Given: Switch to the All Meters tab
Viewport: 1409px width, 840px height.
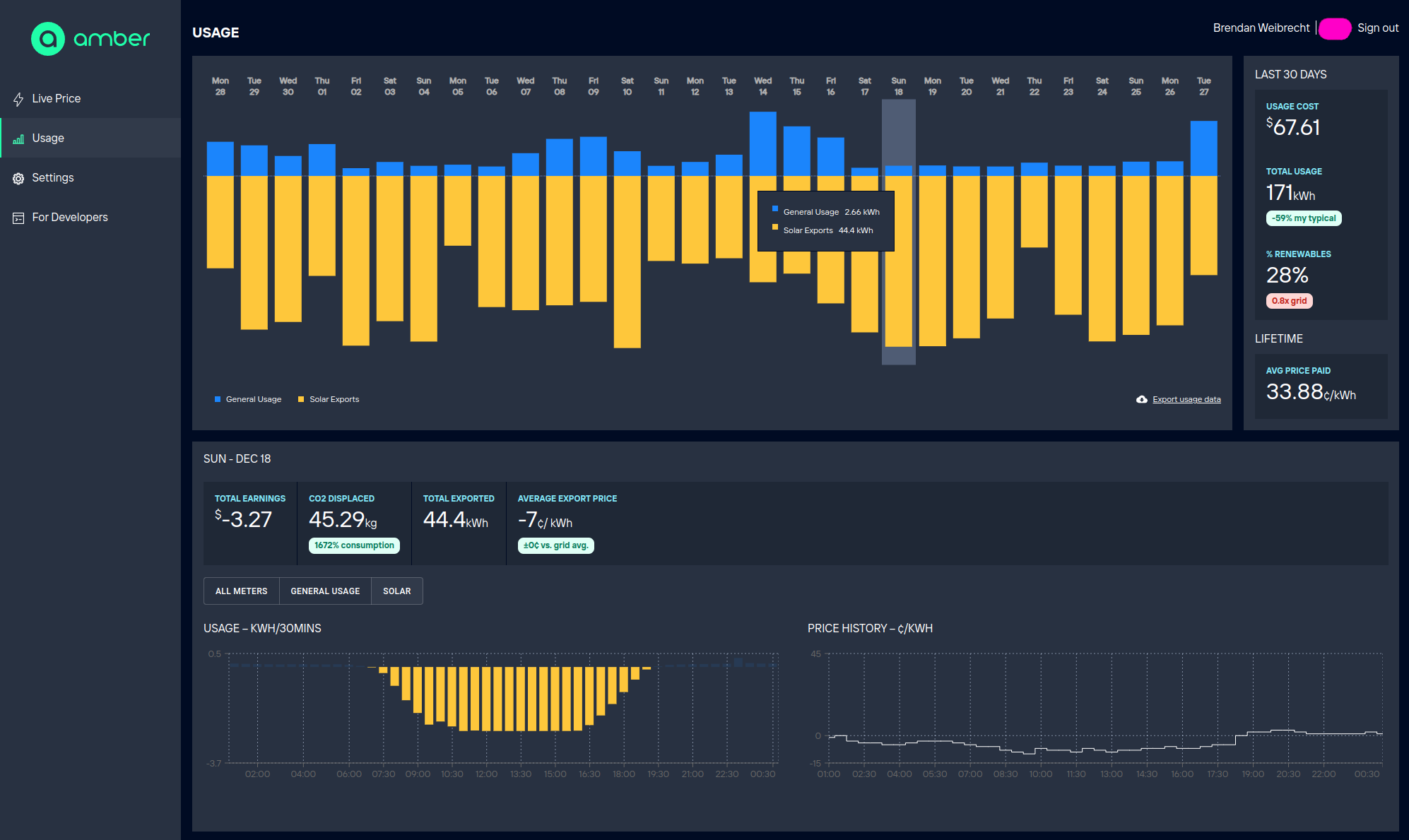Looking at the screenshot, I should coord(241,591).
